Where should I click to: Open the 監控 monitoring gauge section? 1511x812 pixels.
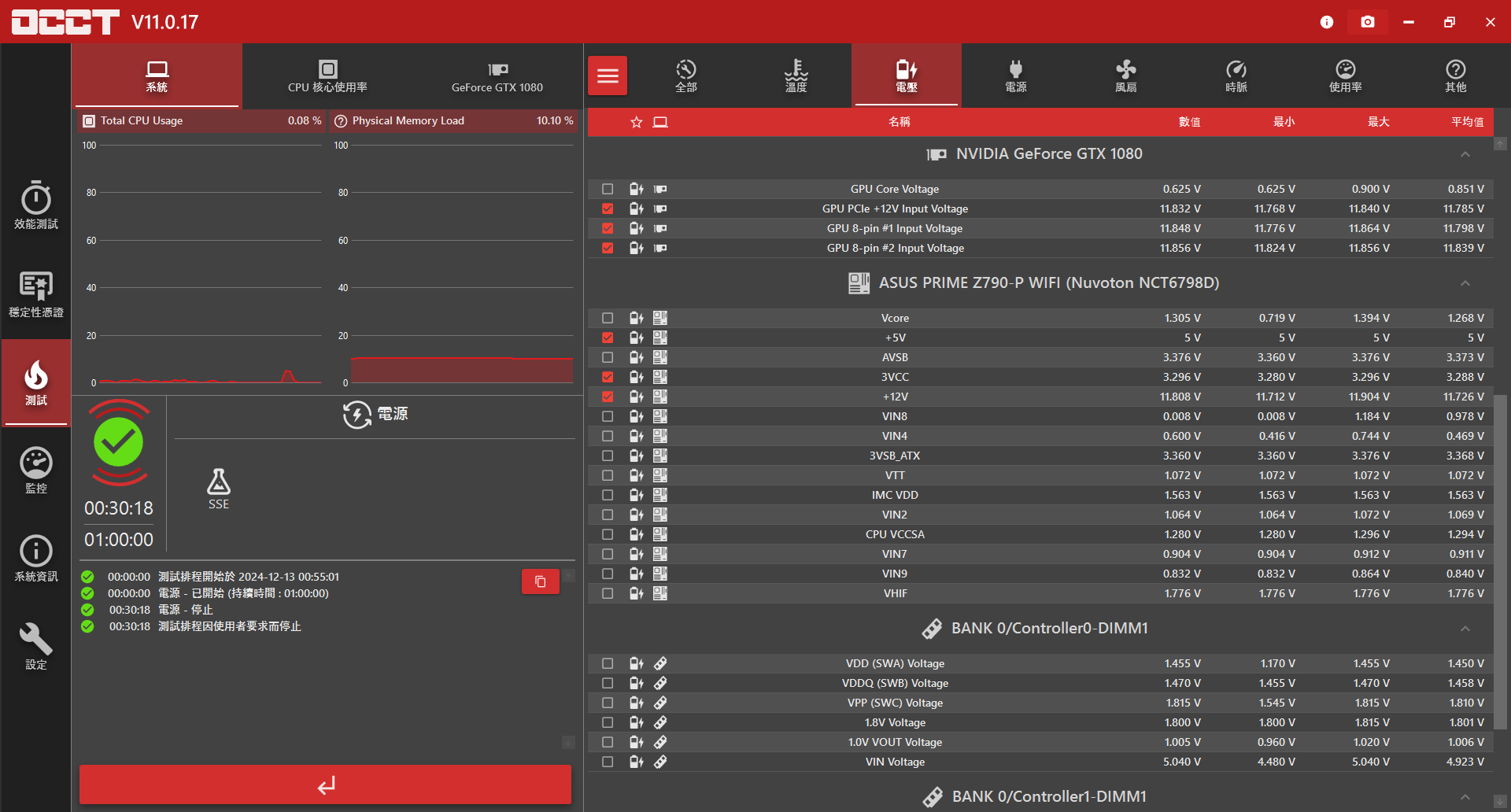[x=36, y=471]
